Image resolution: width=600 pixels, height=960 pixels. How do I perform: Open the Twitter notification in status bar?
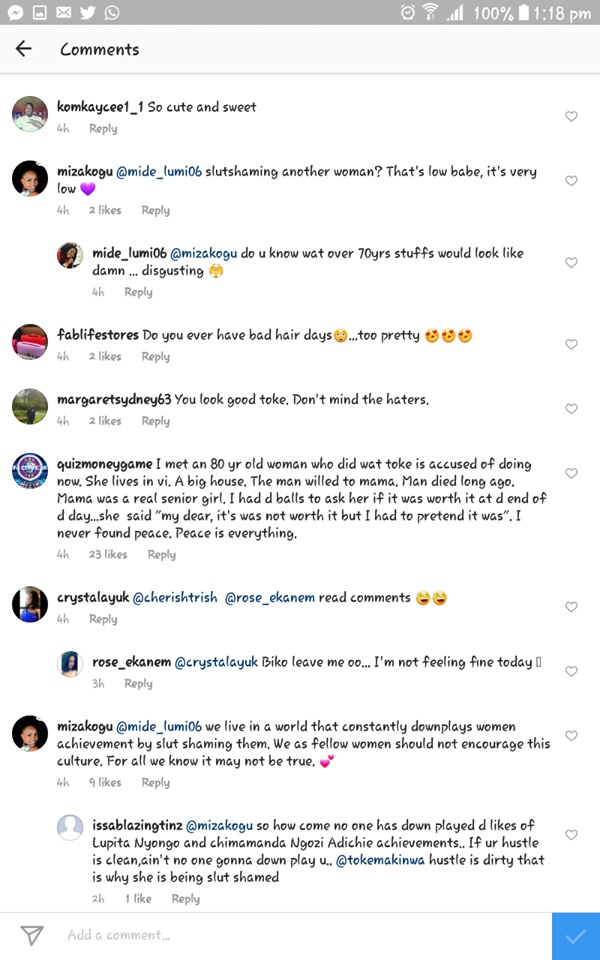tap(86, 13)
